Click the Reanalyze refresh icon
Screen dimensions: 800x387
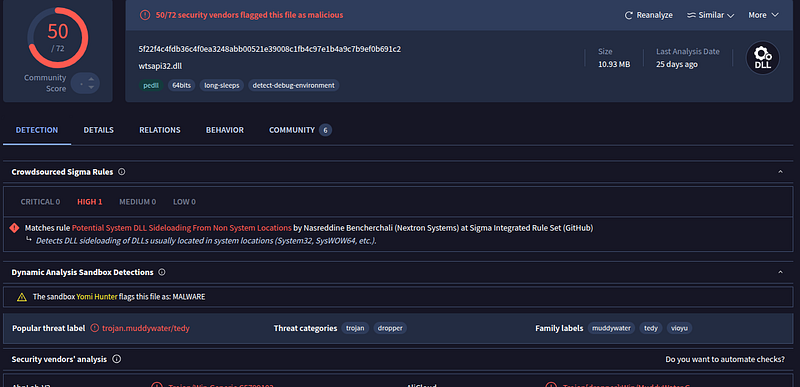click(x=629, y=15)
